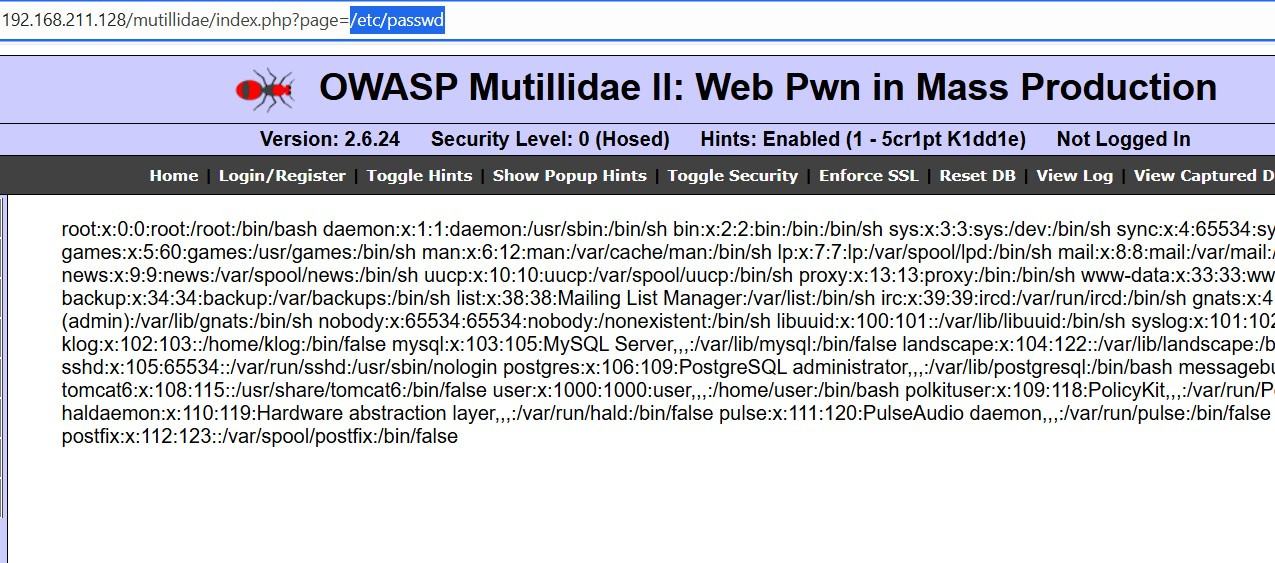Click the OWASP Mutillidae II page title
Image resolution: width=1275 pixels, height=563 pixels.
coord(767,88)
